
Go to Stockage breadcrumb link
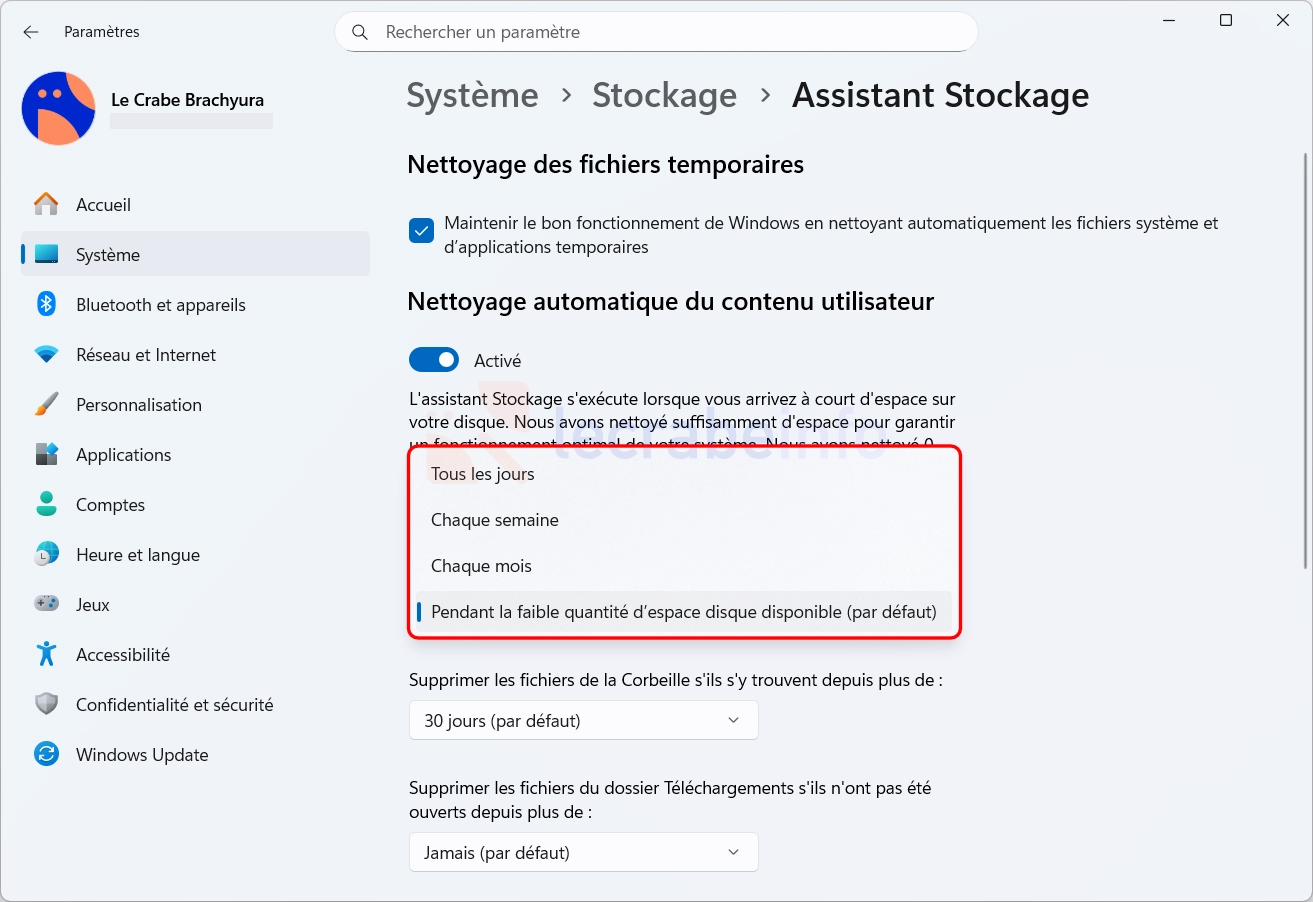pos(664,95)
